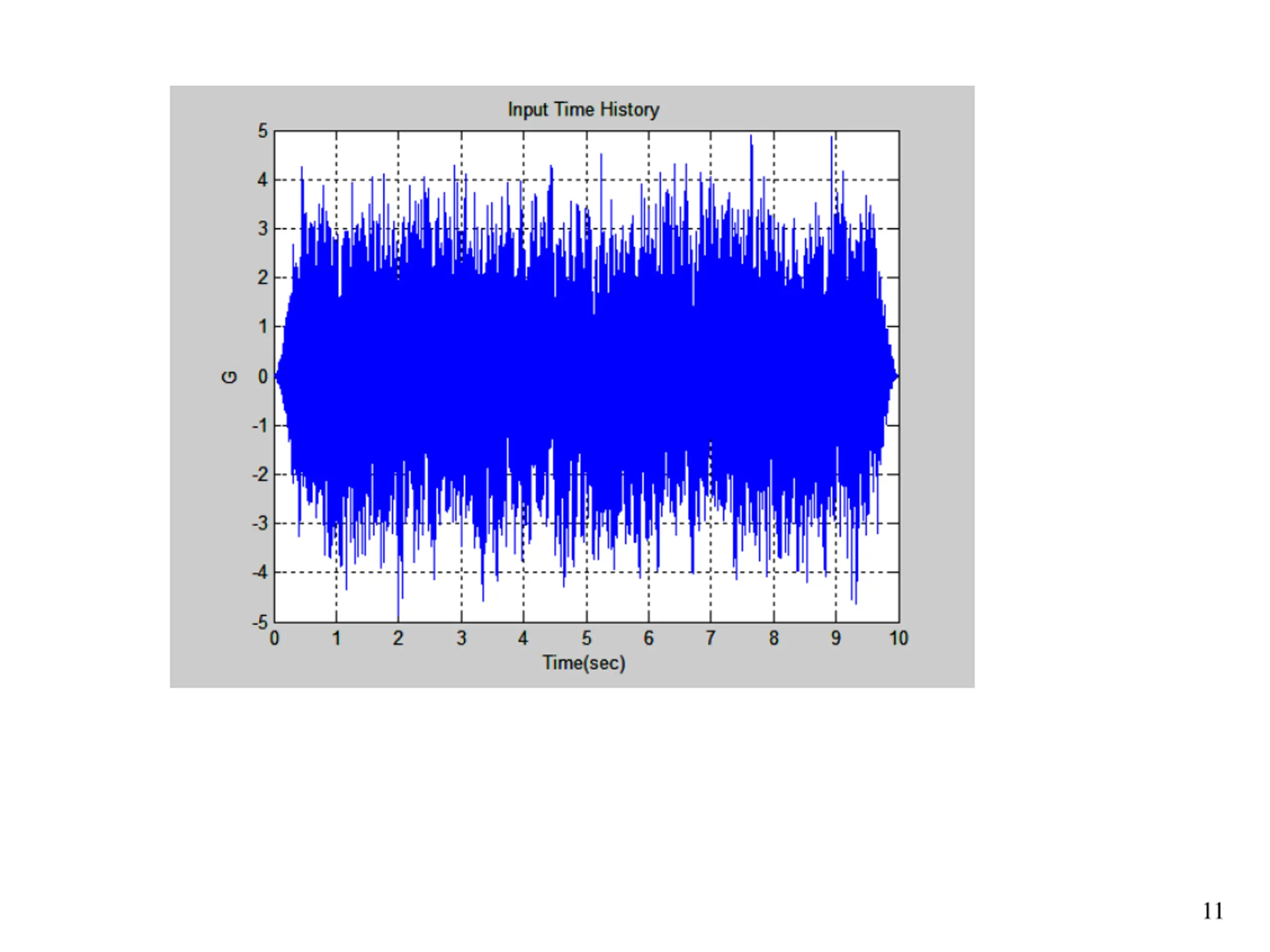Click the y-axis tick label -5
This screenshot has width=1270, height=952.
click(x=260, y=622)
